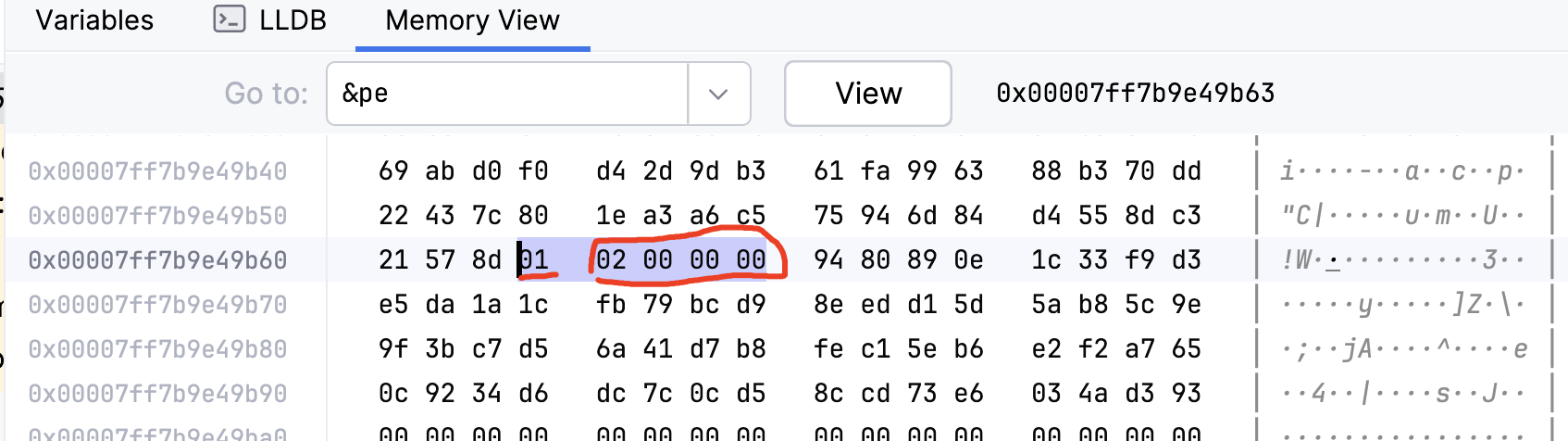Select byte 0c in row 0x00007ff7b9e49b90

[393, 394]
